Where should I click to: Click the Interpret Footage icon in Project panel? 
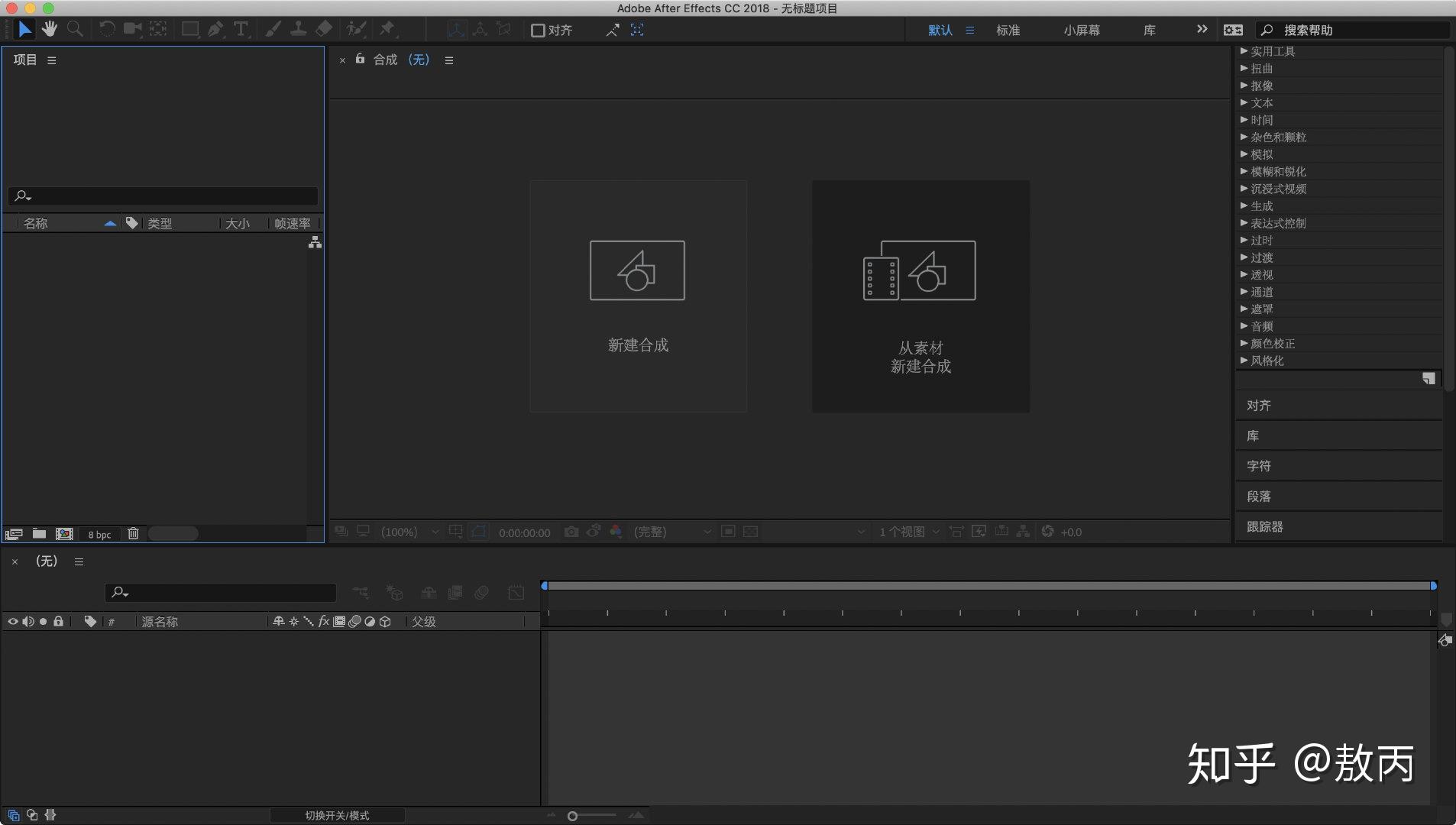point(14,534)
